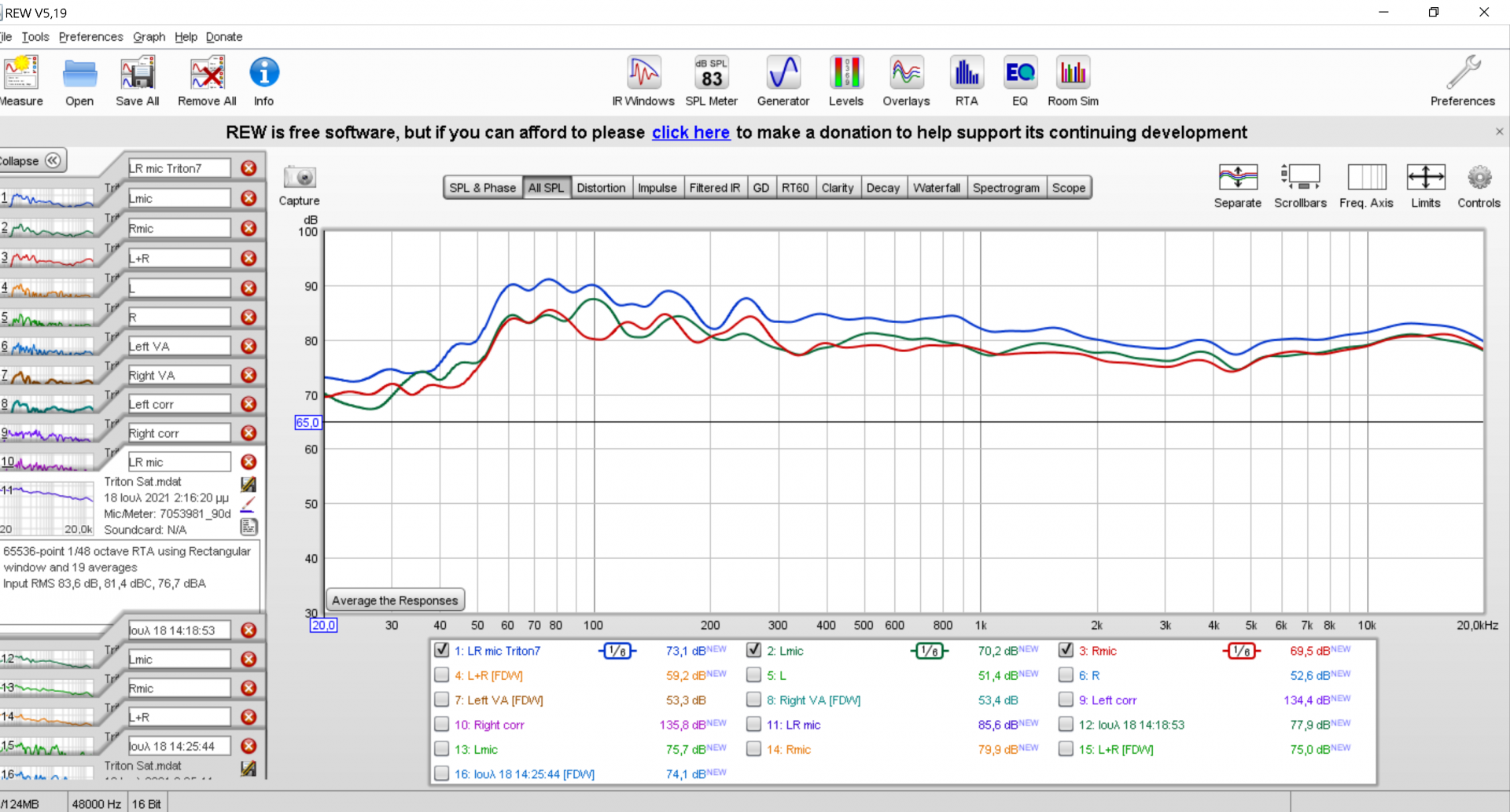The height and width of the screenshot is (812, 1510).
Task: Click the Remove All icon
Action: click(x=207, y=80)
